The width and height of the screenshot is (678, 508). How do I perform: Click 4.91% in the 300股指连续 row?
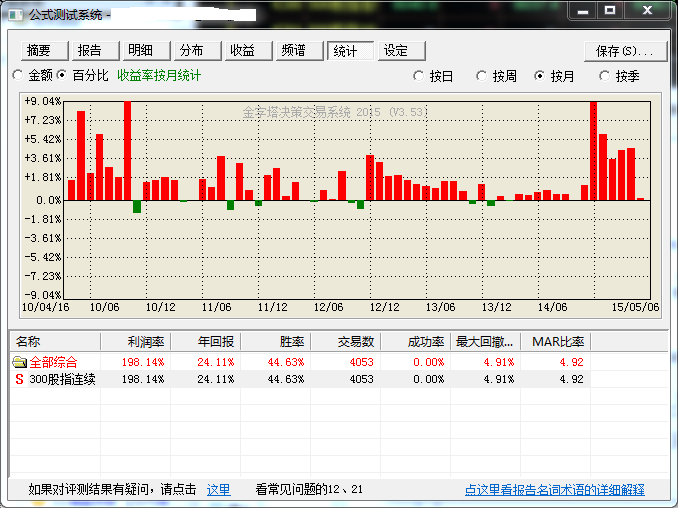tap(499, 379)
